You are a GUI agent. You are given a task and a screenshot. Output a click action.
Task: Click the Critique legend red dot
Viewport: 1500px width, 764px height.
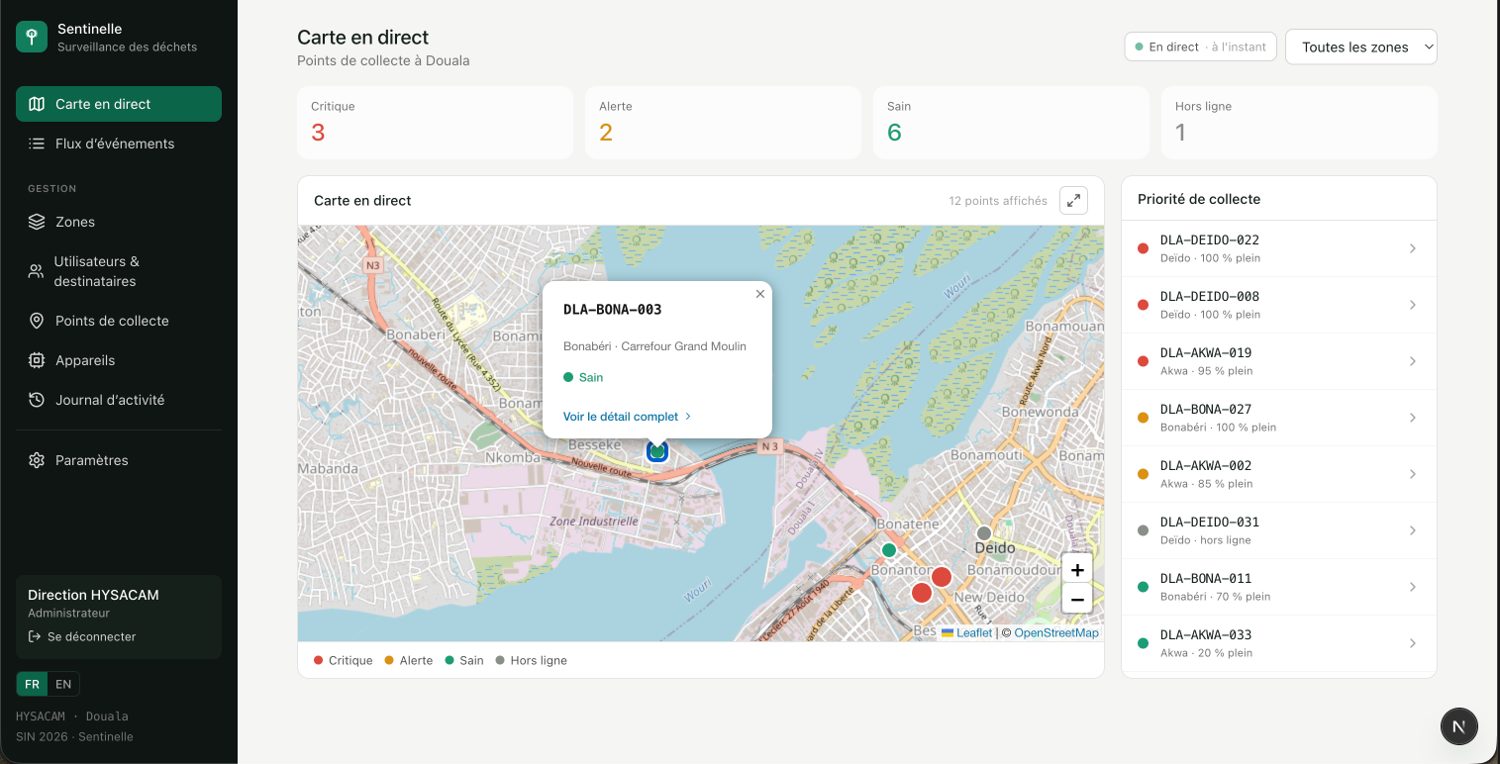click(x=319, y=660)
